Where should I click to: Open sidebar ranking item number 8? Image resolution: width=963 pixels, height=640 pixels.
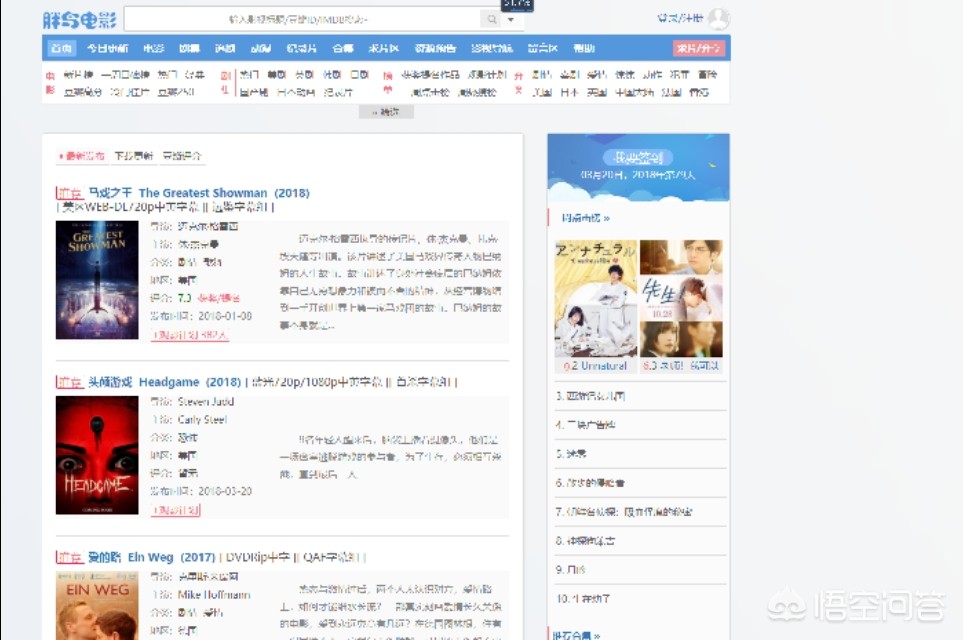coord(585,541)
